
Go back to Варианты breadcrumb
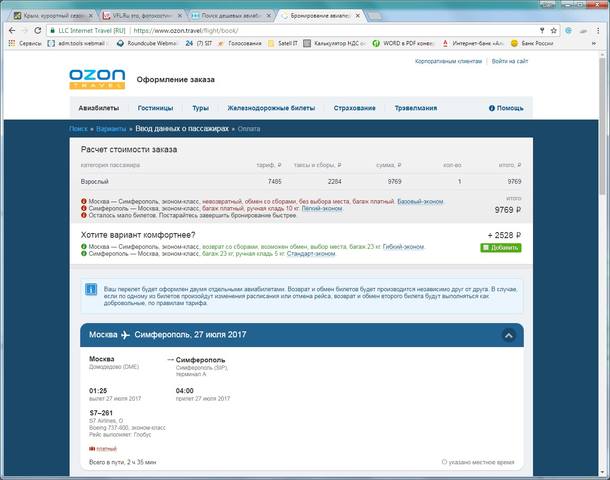[111, 129]
